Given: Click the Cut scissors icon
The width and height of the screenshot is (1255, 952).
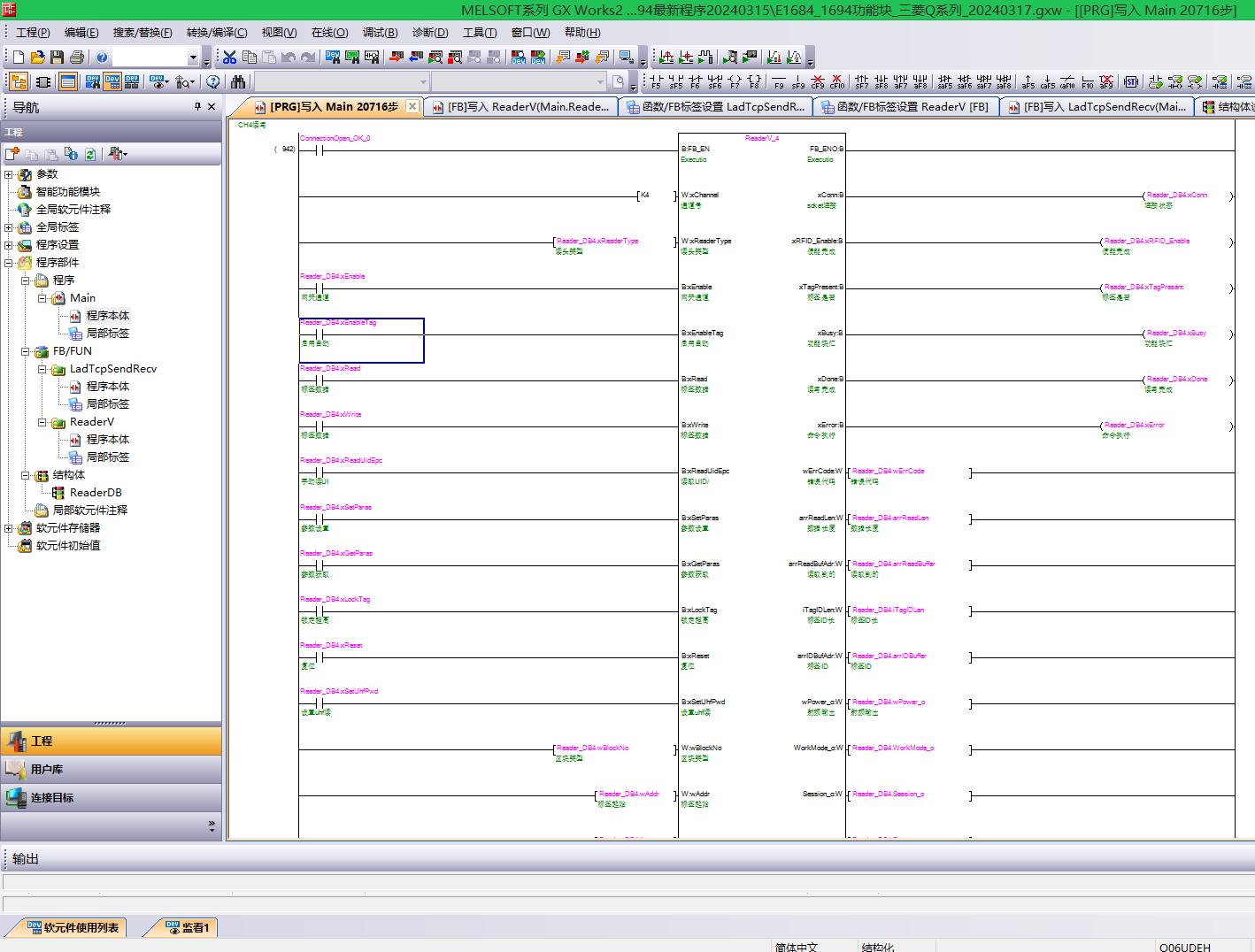Looking at the screenshot, I should tap(229, 58).
